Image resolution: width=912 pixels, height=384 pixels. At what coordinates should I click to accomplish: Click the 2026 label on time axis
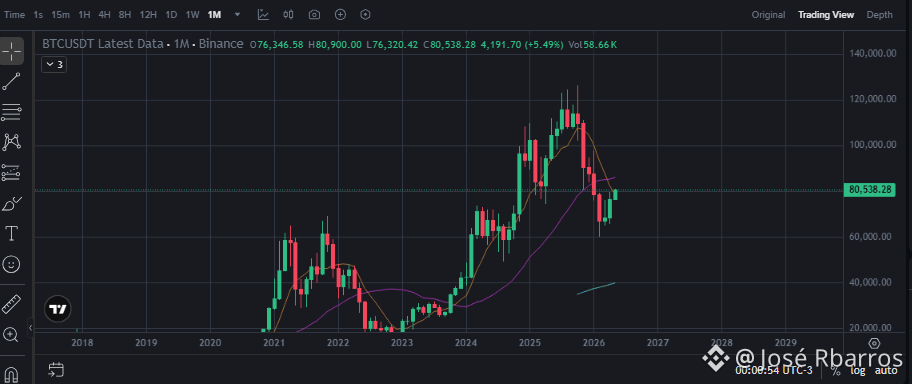point(593,343)
